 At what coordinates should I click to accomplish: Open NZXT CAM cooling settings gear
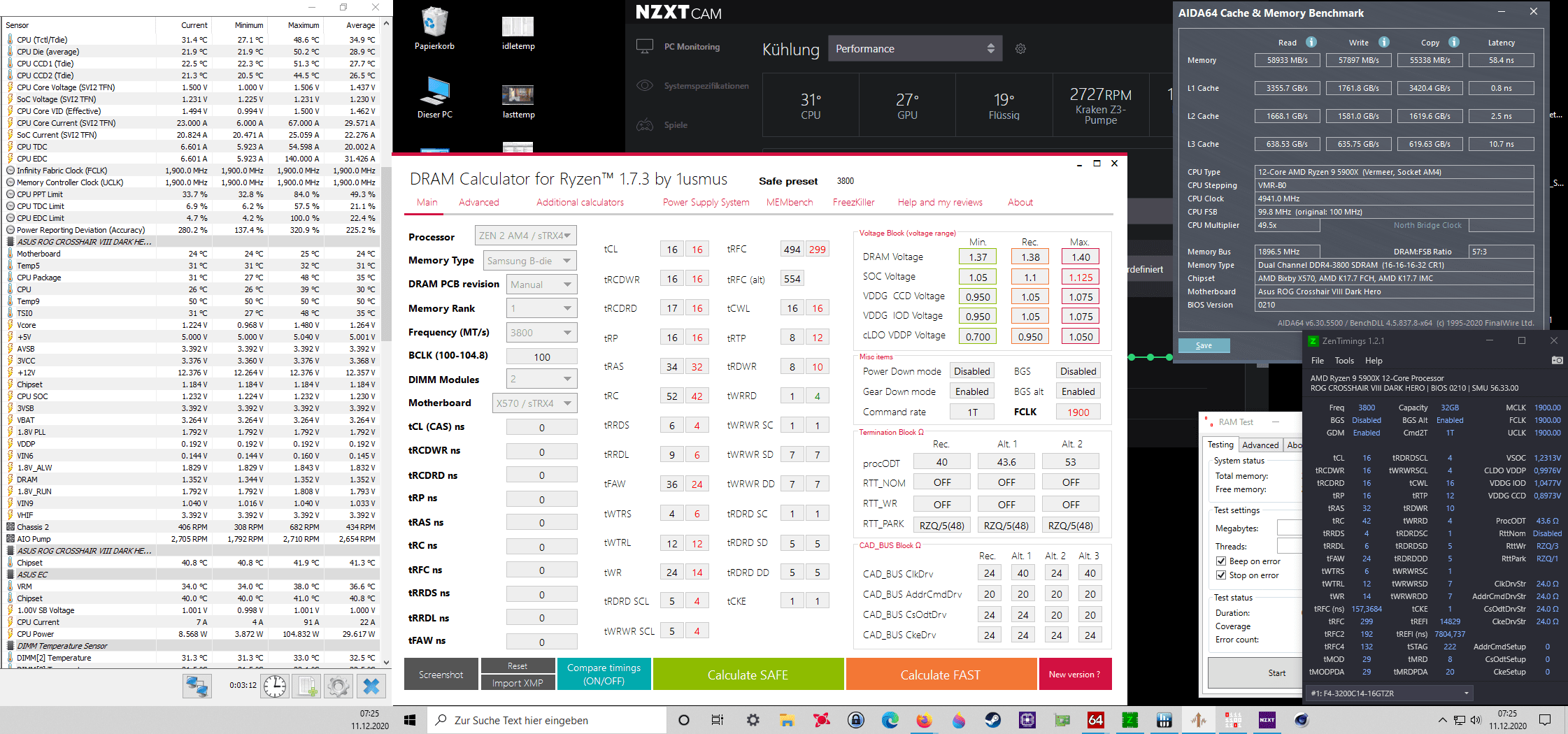1020,49
